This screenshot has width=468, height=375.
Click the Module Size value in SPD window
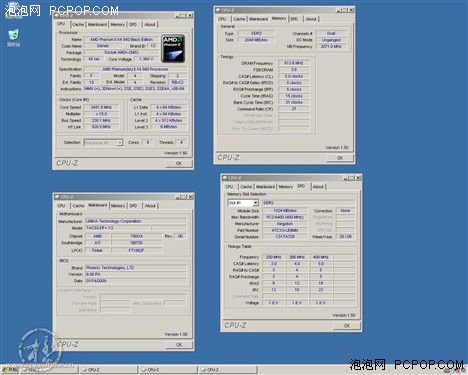(285, 211)
